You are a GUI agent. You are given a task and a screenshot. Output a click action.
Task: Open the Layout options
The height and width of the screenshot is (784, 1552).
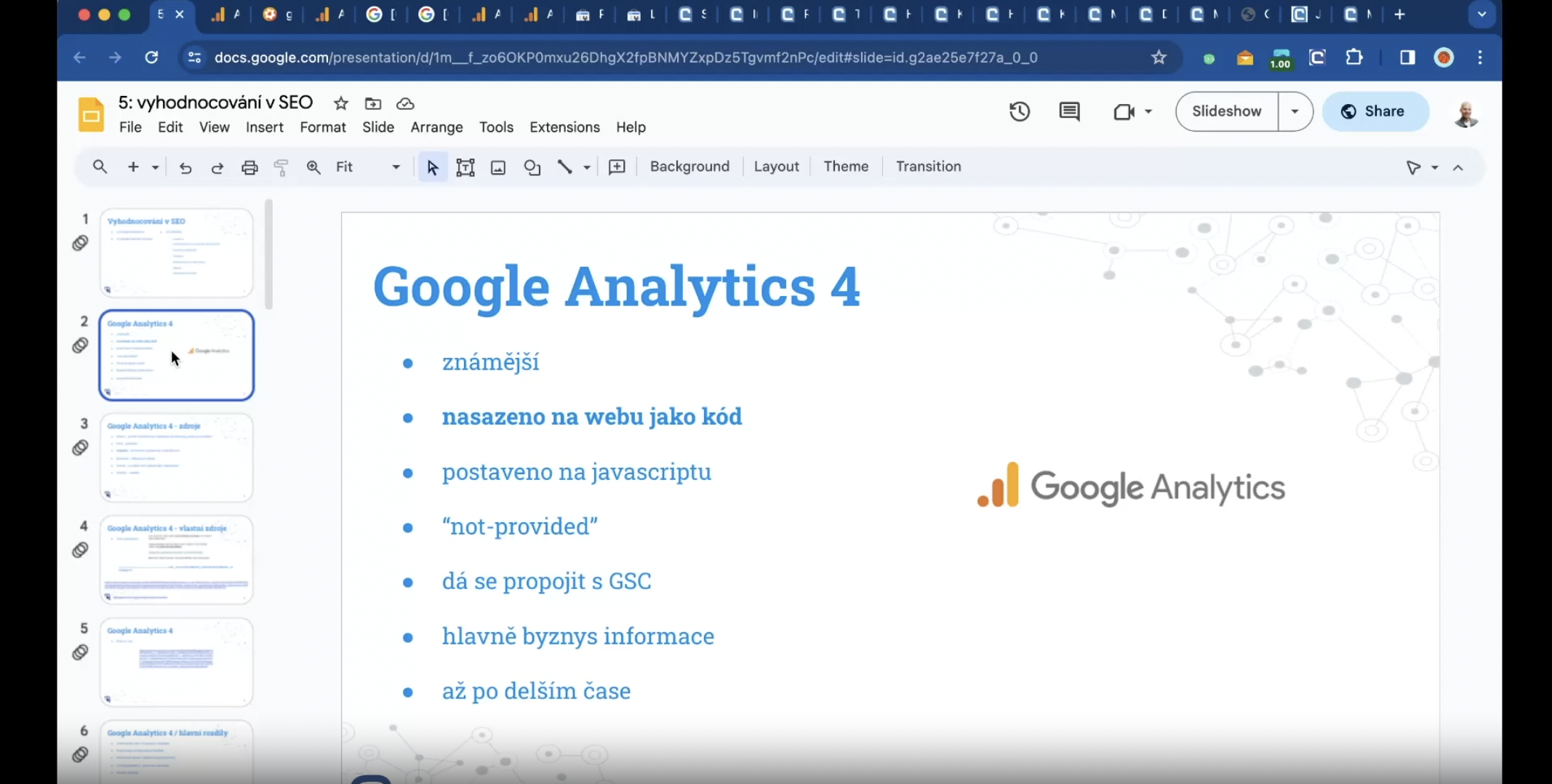776,167
